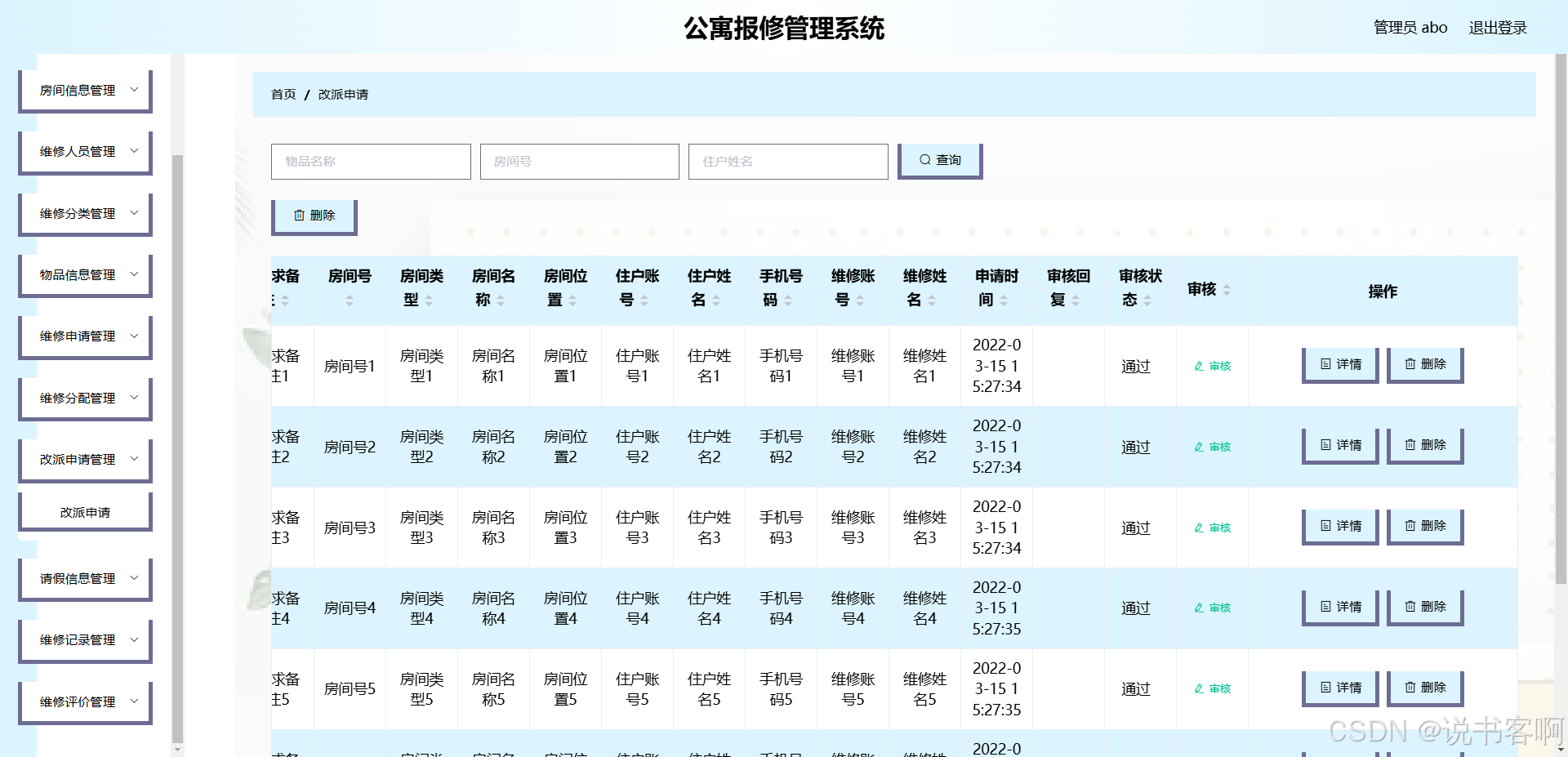Expand the 房间信息管理 menu
The width and height of the screenshot is (1568, 757).
click(86, 90)
